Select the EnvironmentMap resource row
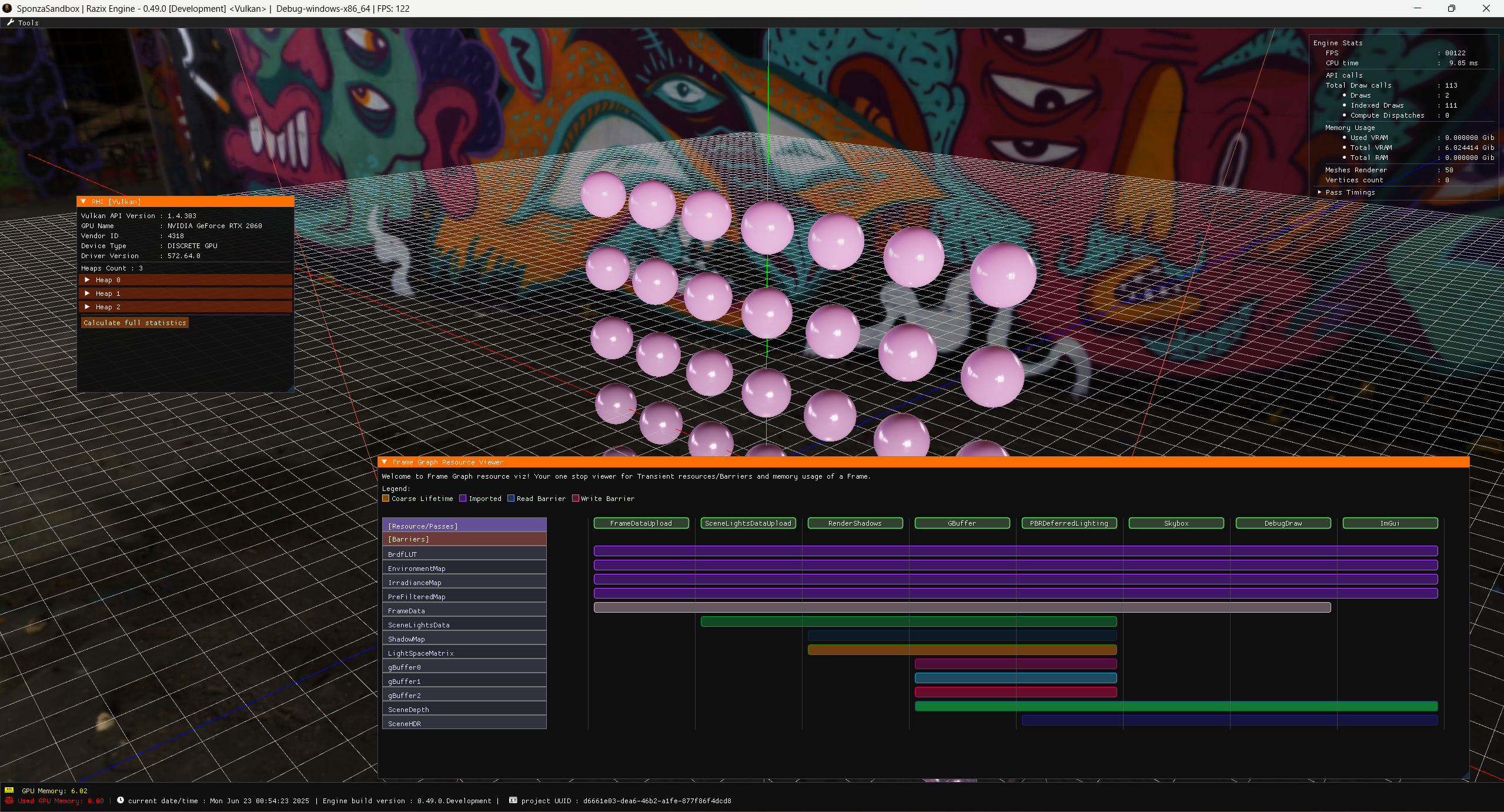The height and width of the screenshot is (812, 1504). [464, 568]
